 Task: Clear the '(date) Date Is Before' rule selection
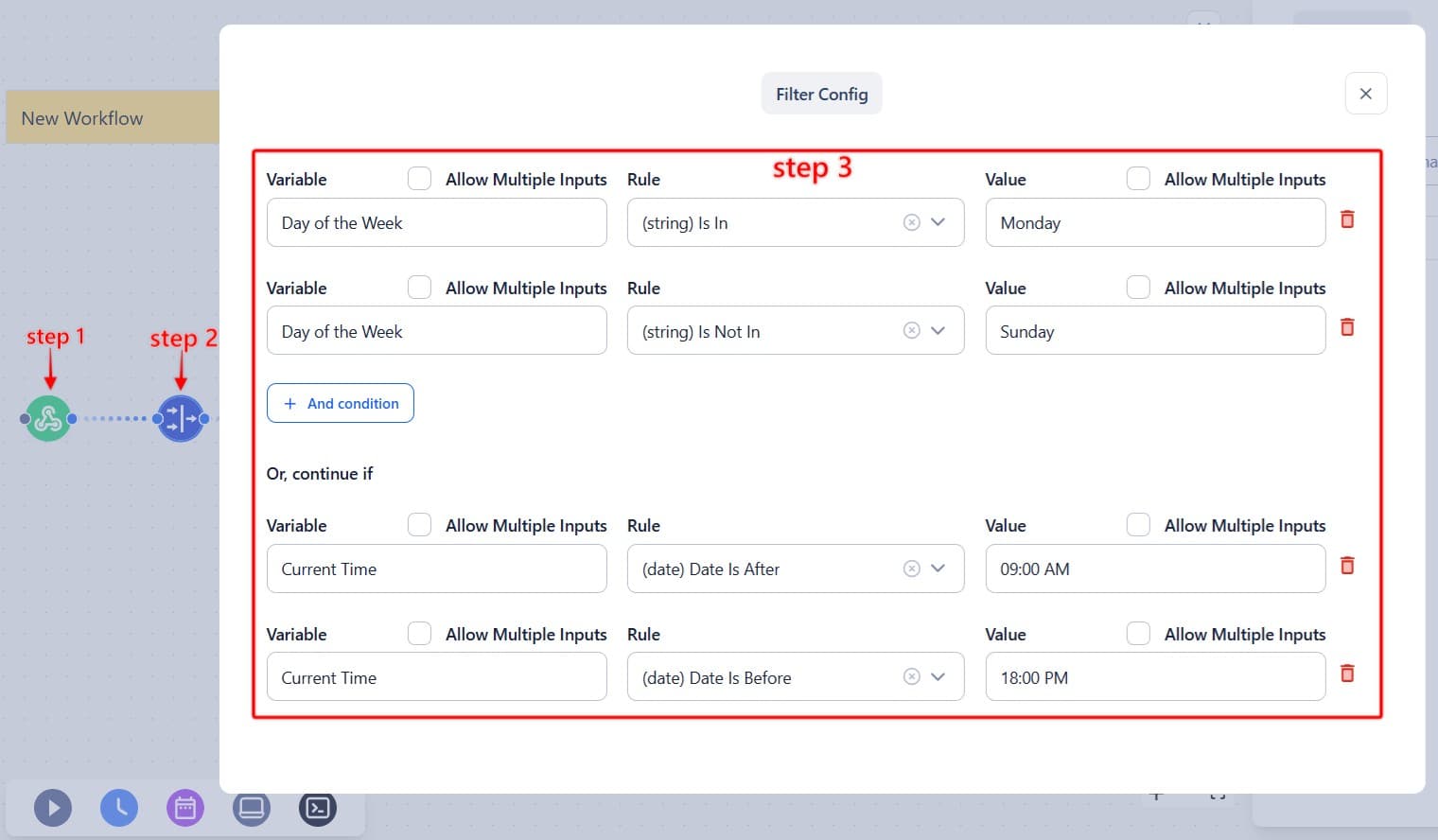click(911, 676)
